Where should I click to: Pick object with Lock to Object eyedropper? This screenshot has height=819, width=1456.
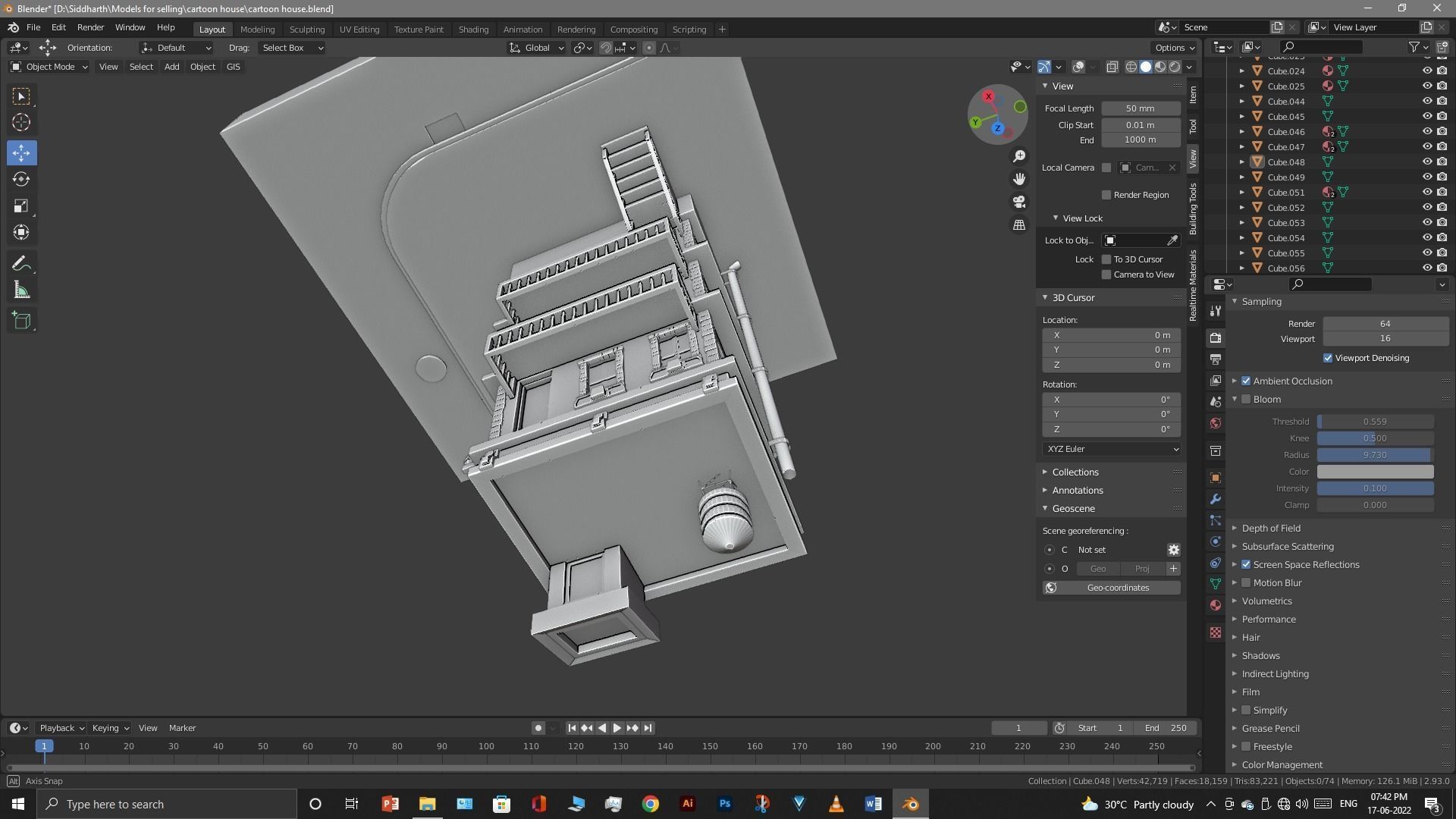click(1172, 240)
